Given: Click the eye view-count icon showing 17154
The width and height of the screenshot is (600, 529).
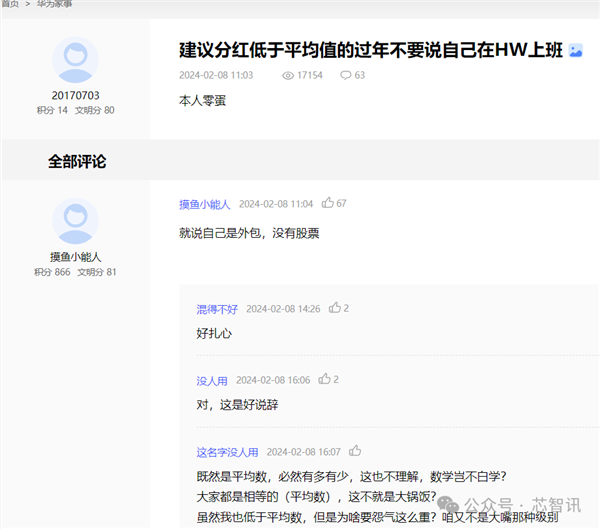Looking at the screenshot, I should coord(288,75).
